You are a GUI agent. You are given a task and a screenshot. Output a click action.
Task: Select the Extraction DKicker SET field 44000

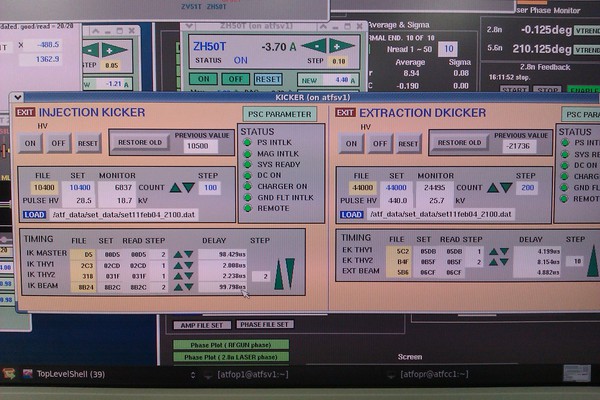396,188
